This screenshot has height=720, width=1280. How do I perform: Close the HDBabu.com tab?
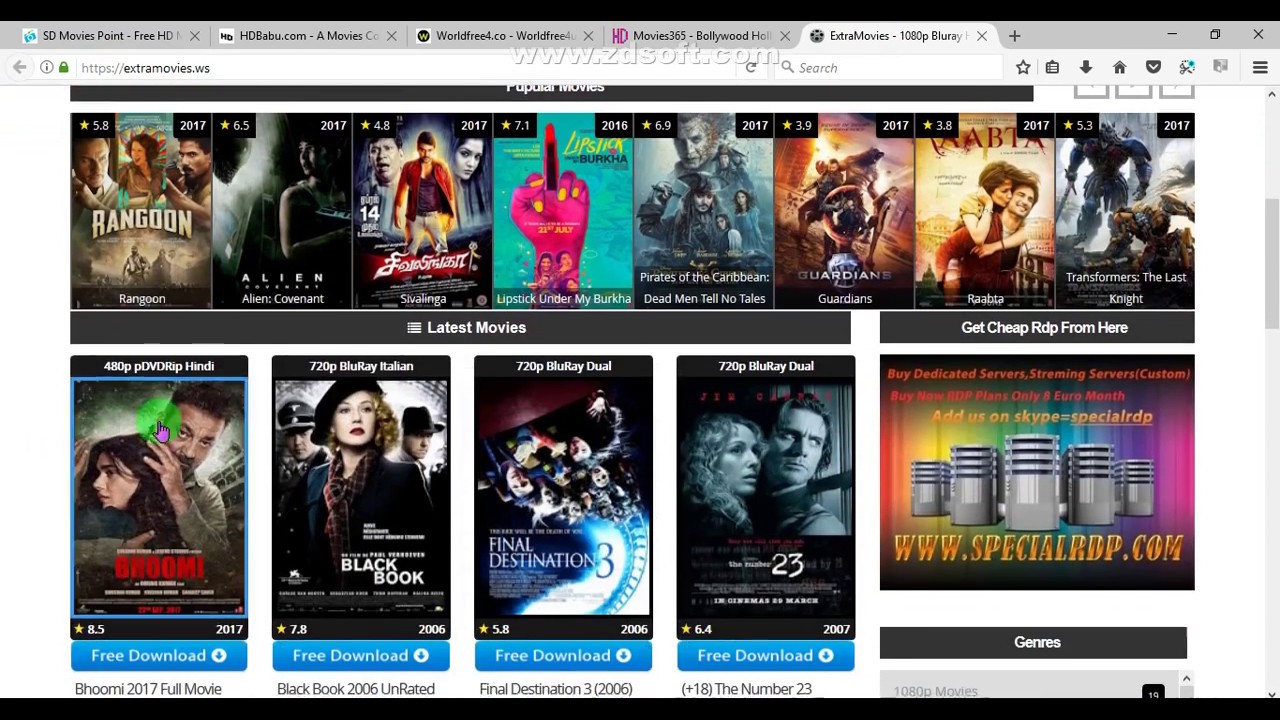click(x=392, y=35)
